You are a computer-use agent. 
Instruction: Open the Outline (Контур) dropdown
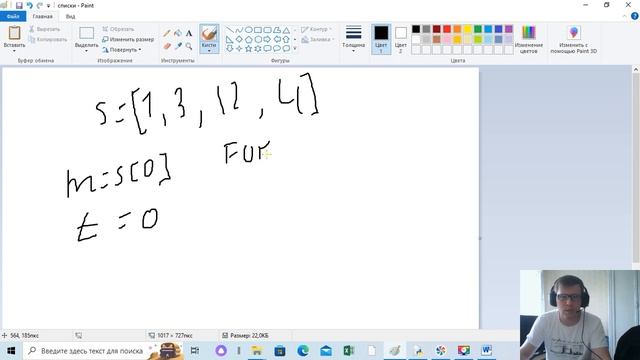click(x=316, y=29)
